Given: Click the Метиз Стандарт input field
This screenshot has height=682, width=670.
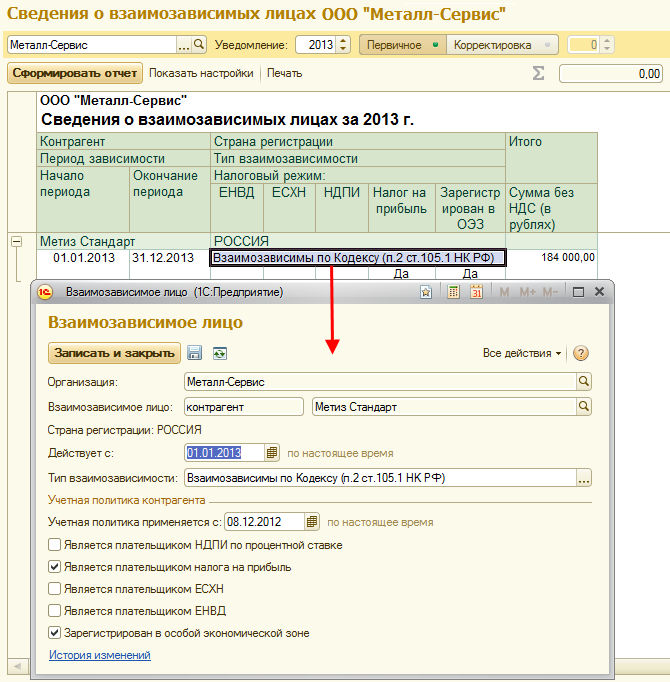Looking at the screenshot, I should pos(444,407).
